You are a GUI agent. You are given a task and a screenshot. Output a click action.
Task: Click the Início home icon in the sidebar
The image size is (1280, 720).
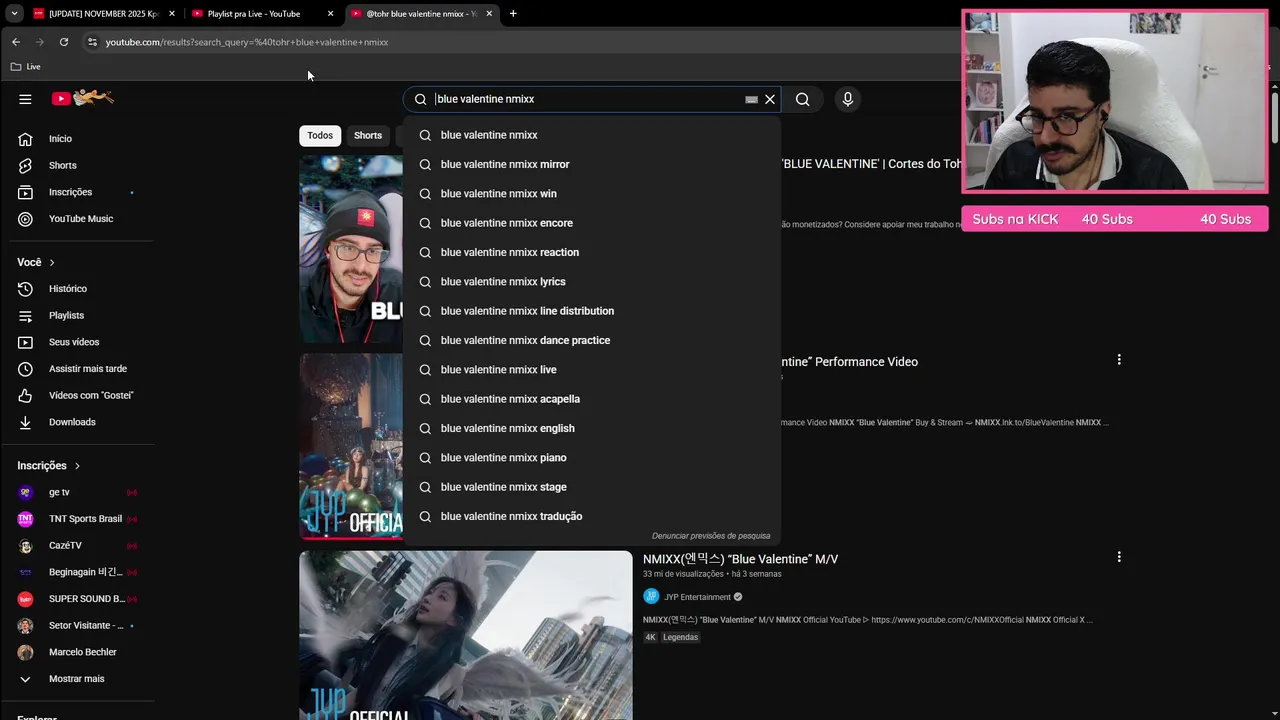(x=26, y=139)
